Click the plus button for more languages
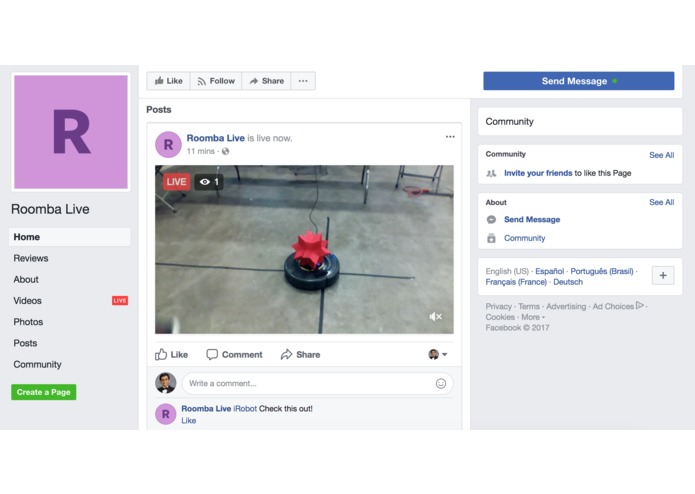Viewport: 695px width, 494px height. click(x=663, y=275)
